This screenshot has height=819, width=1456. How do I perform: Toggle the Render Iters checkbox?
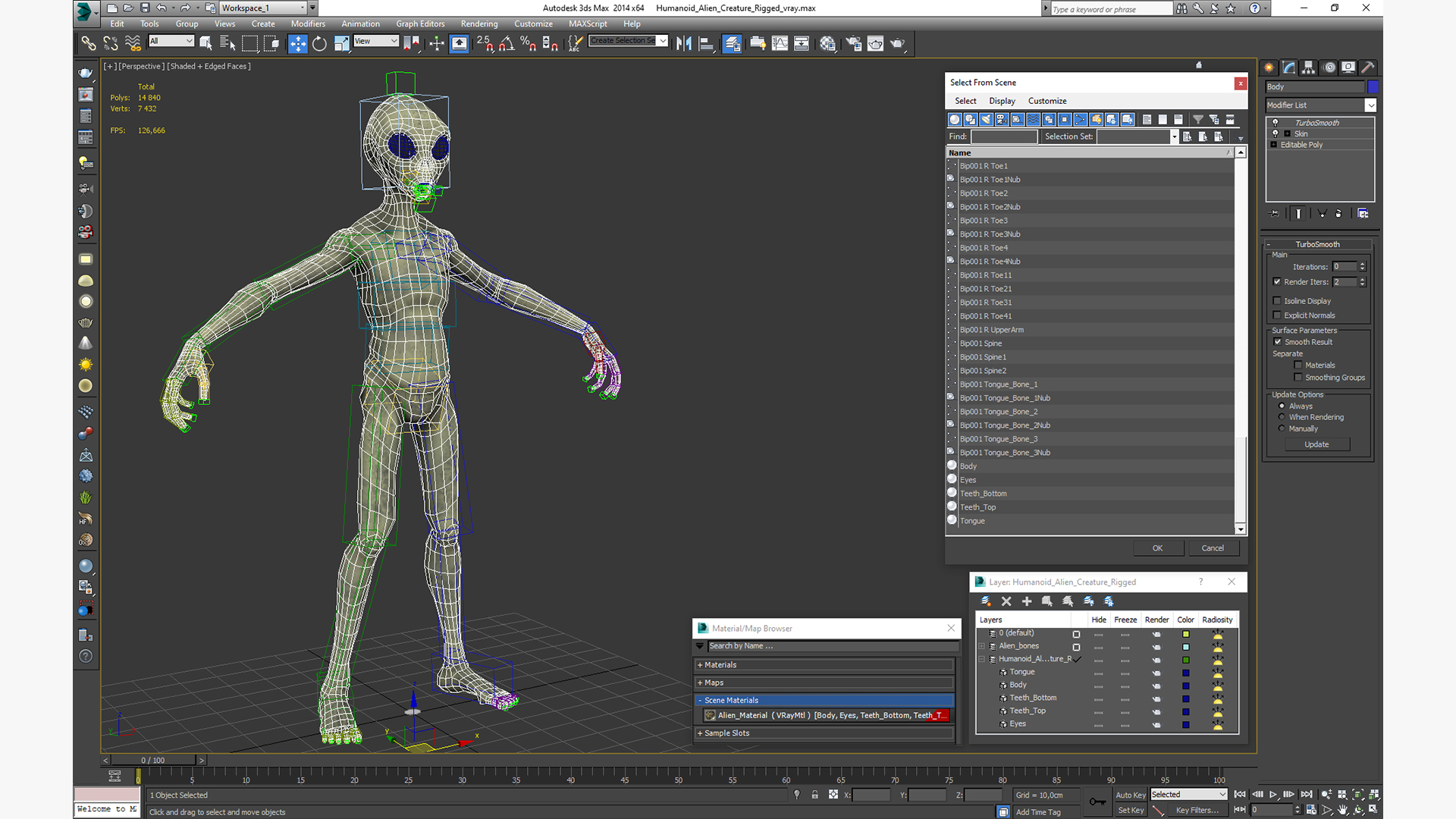coord(1277,281)
